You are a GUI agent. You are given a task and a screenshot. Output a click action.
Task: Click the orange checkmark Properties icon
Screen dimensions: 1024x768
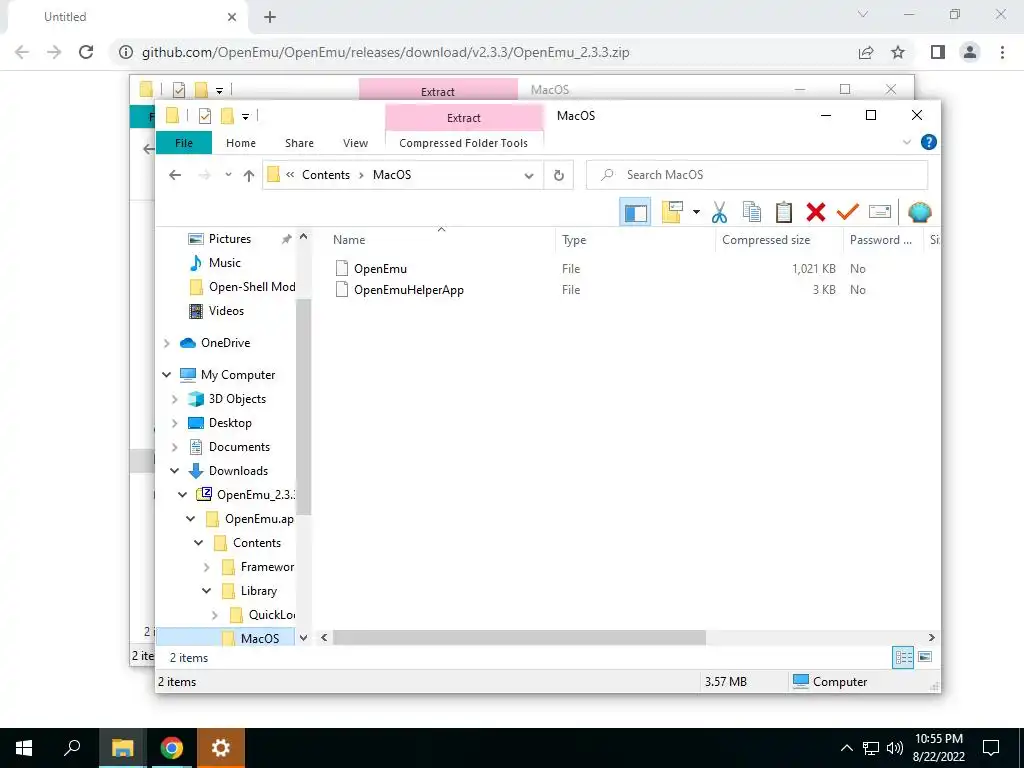[x=848, y=212]
